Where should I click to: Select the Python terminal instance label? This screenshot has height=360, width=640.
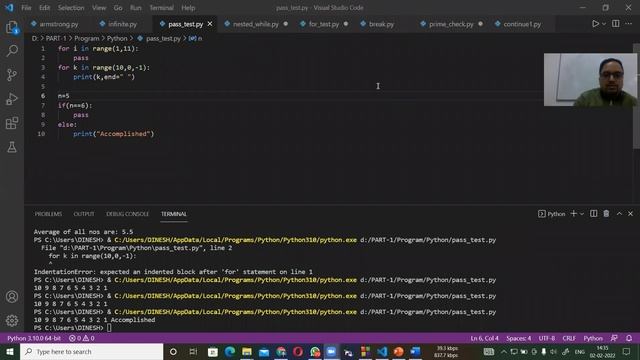[x=551, y=214]
